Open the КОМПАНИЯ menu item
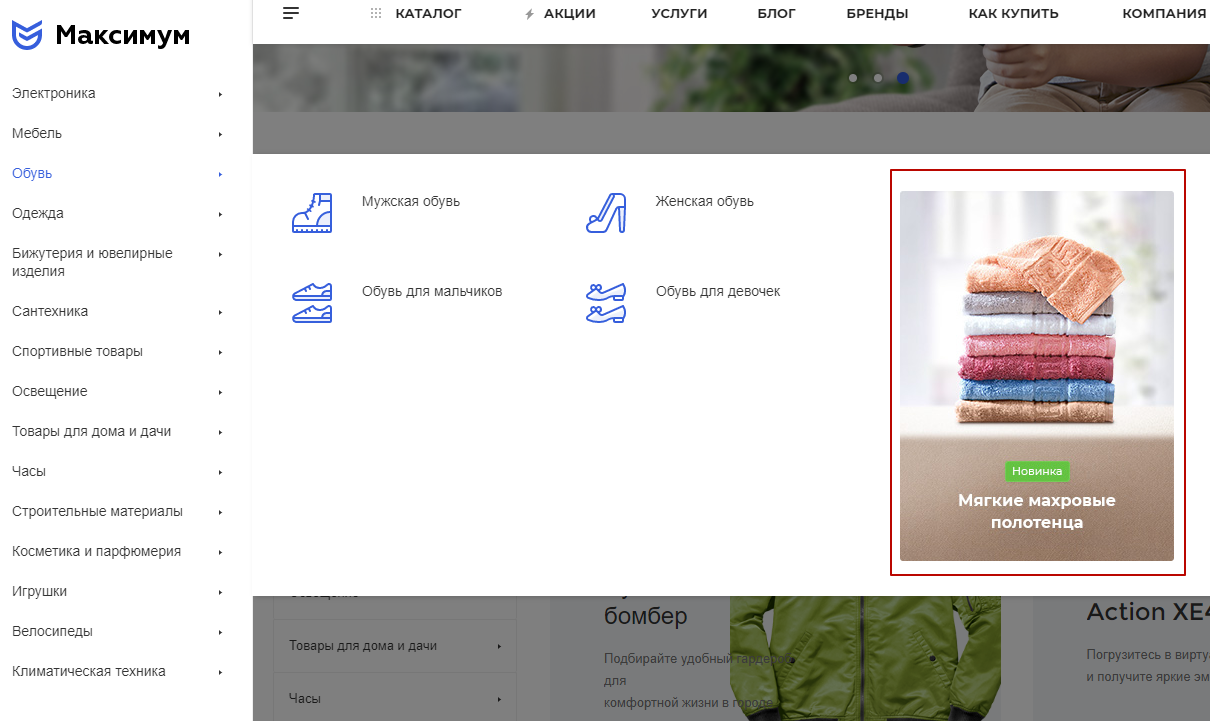The width and height of the screenshot is (1210, 721). [x=1164, y=14]
